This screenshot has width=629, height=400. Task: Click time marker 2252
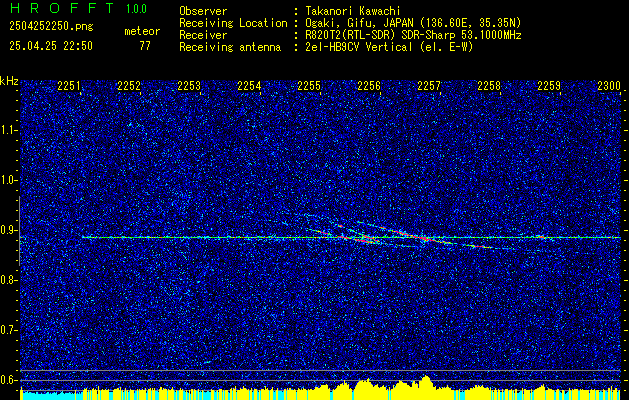click(129, 86)
